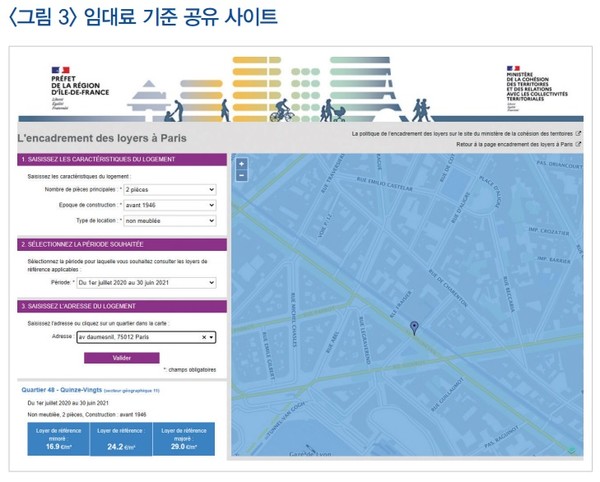Click external link icon beside Retour à la page
600x482 pixels.
[579, 144]
